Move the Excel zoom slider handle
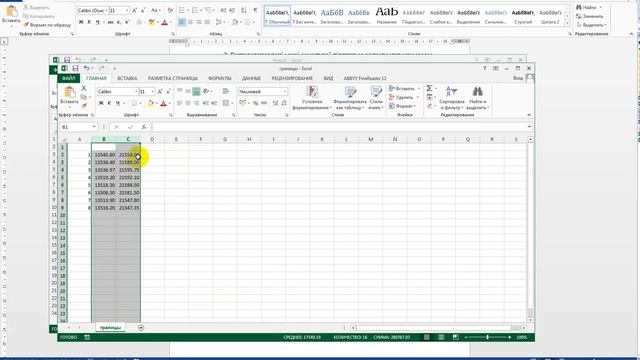This screenshot has width=640, height=360. [487, 337]
